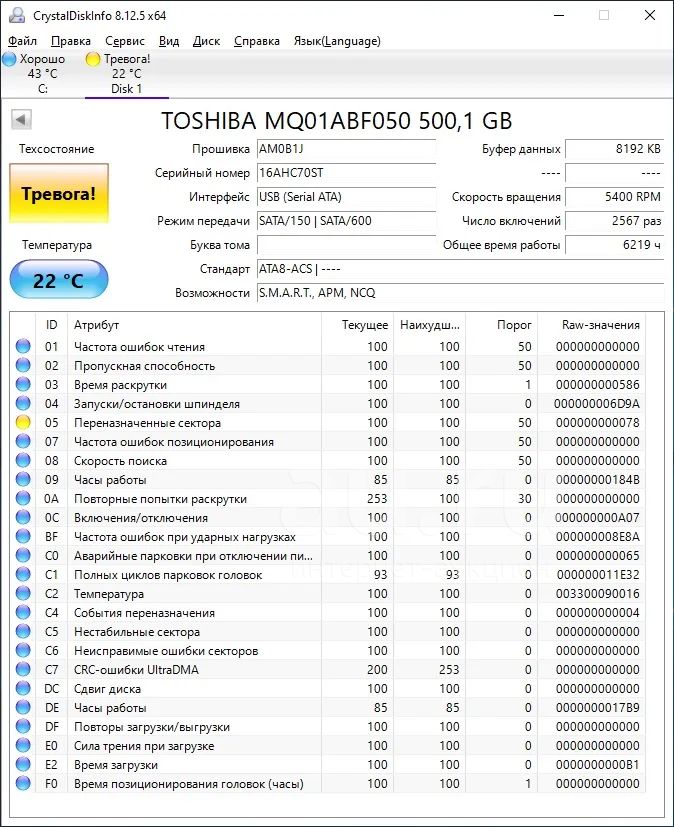Select the Повторные попытки раскрутки row
674x827 pixels.
pos(328,498)
